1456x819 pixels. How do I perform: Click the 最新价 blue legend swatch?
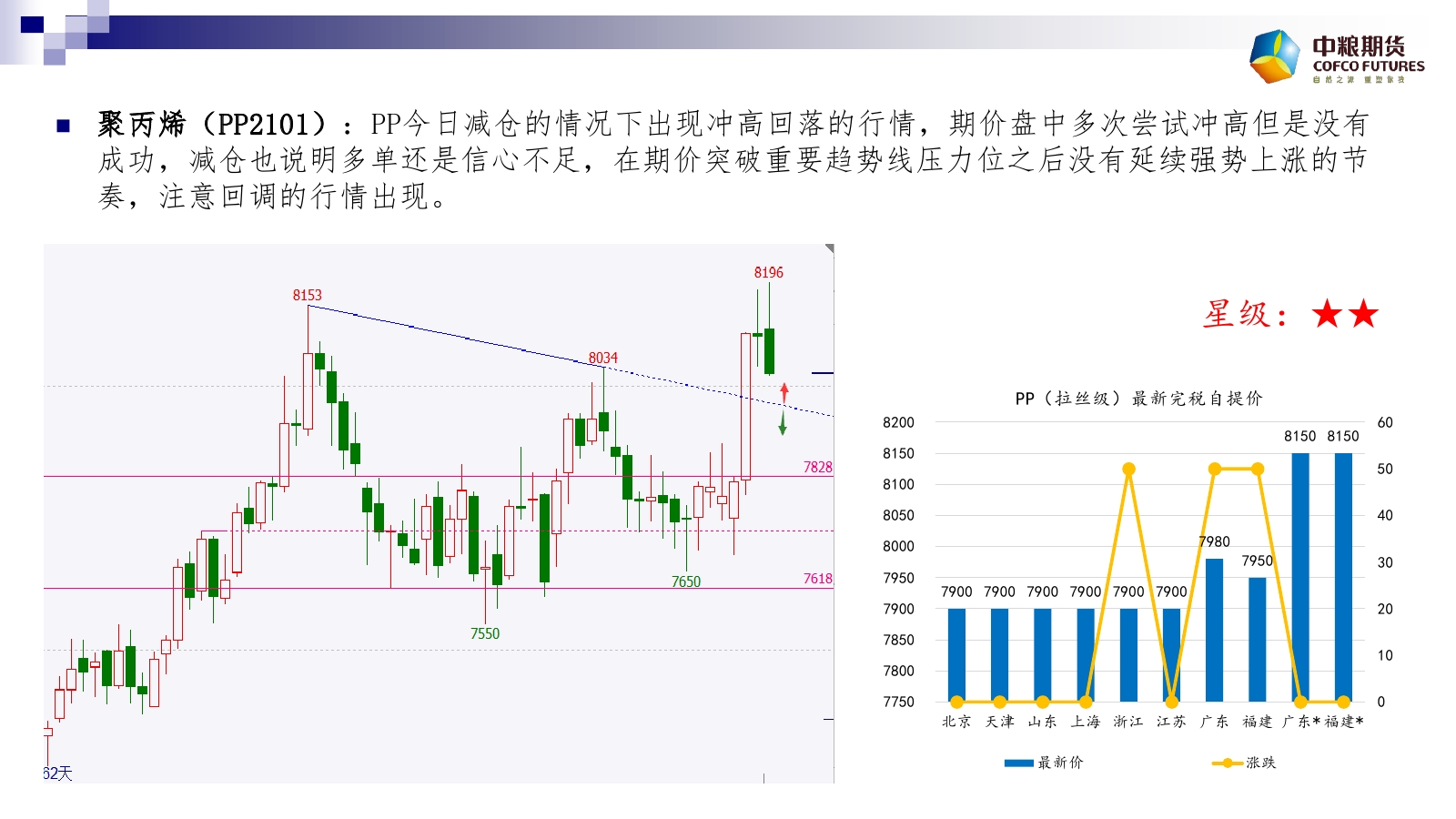(x=1018, y=763)
